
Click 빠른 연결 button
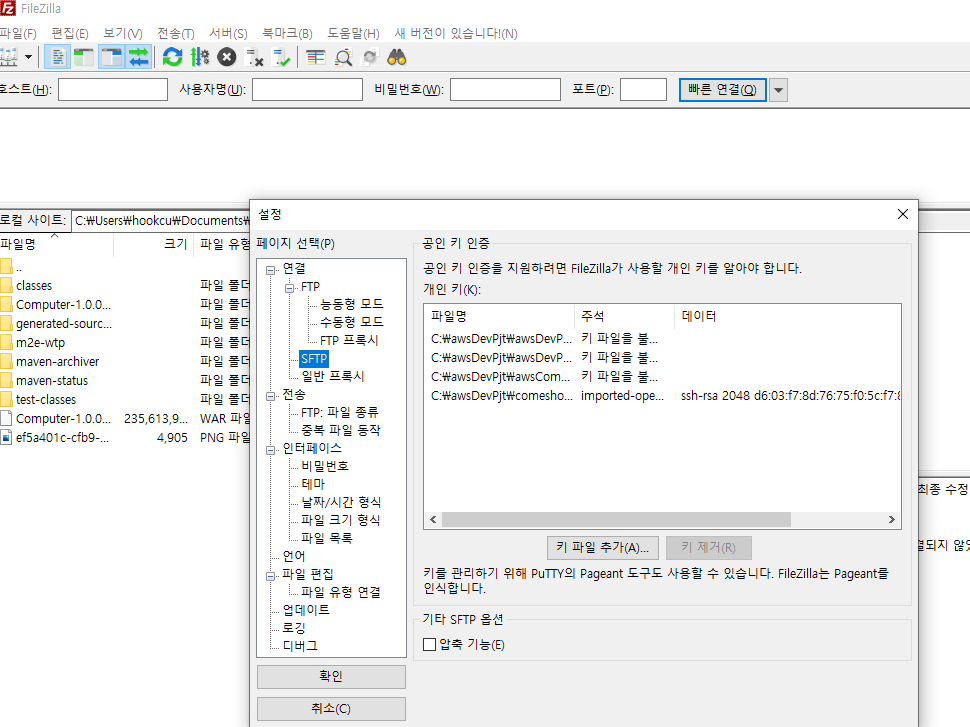[723, 90]
